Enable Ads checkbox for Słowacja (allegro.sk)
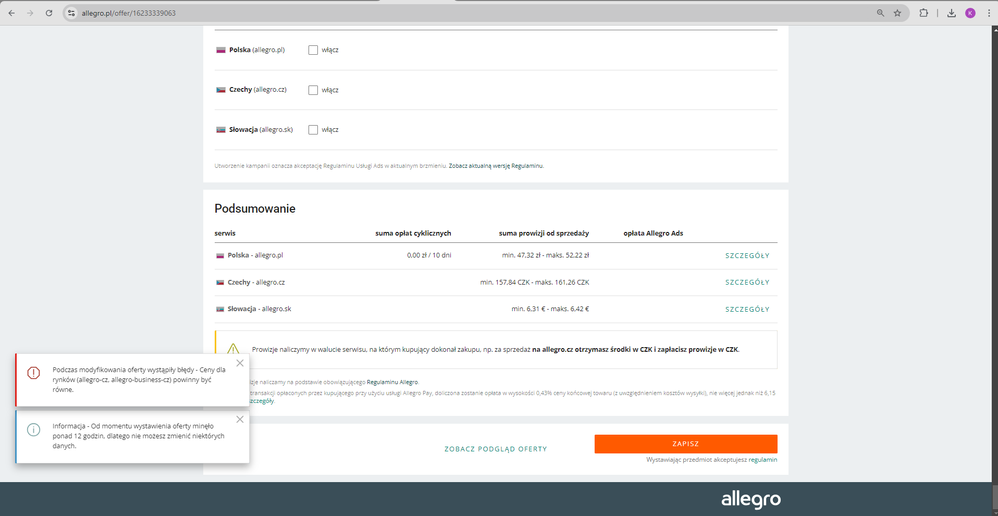 313,130
